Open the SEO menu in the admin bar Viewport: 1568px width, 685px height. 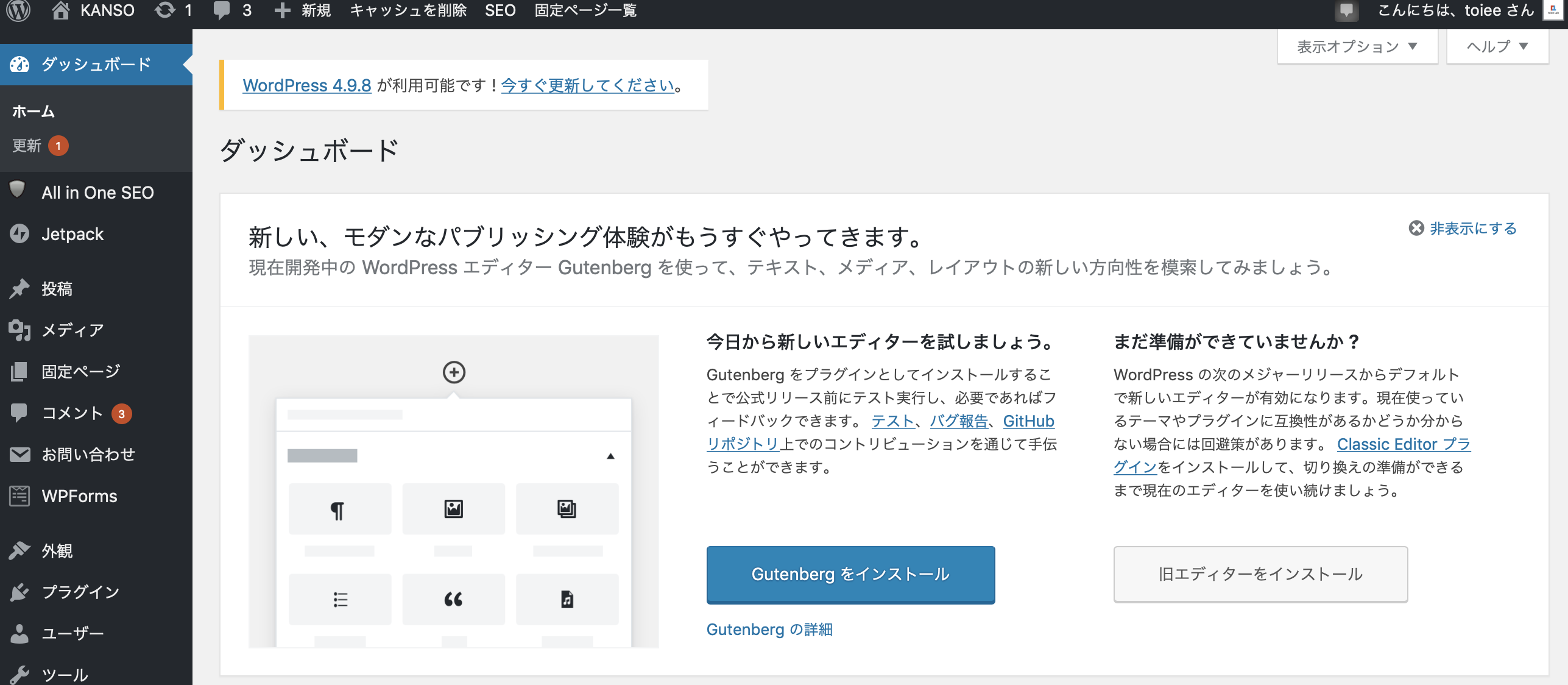pos(500,10)
